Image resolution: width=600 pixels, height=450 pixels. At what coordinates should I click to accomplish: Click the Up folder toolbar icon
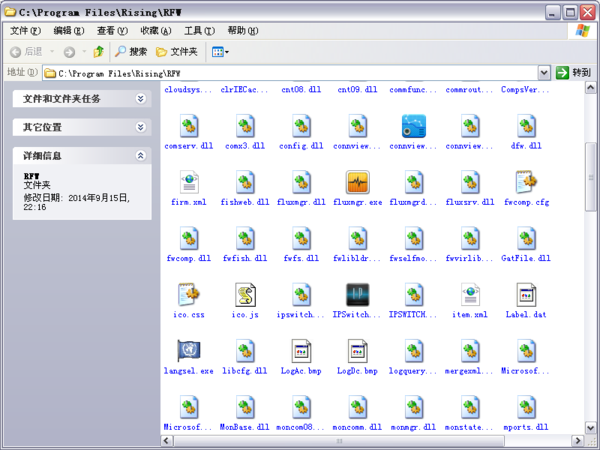pyautogui.click(x=98, y=52)
